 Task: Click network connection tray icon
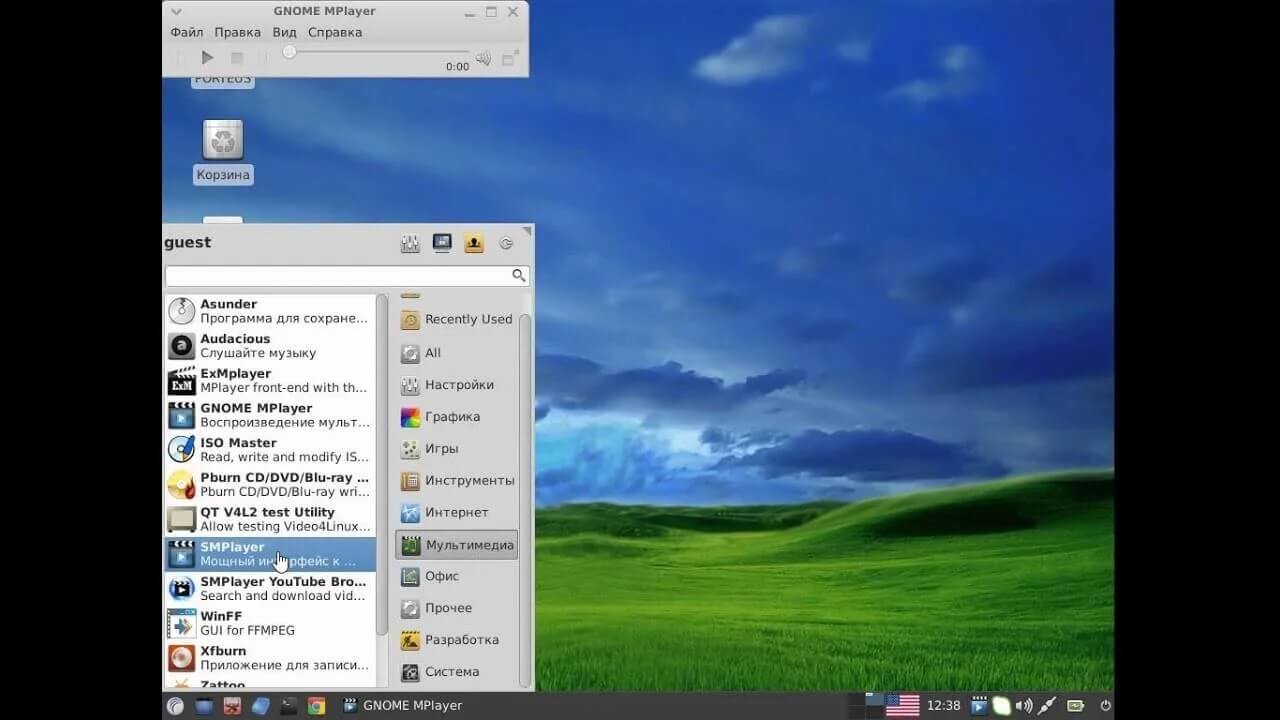[1047, 706]
